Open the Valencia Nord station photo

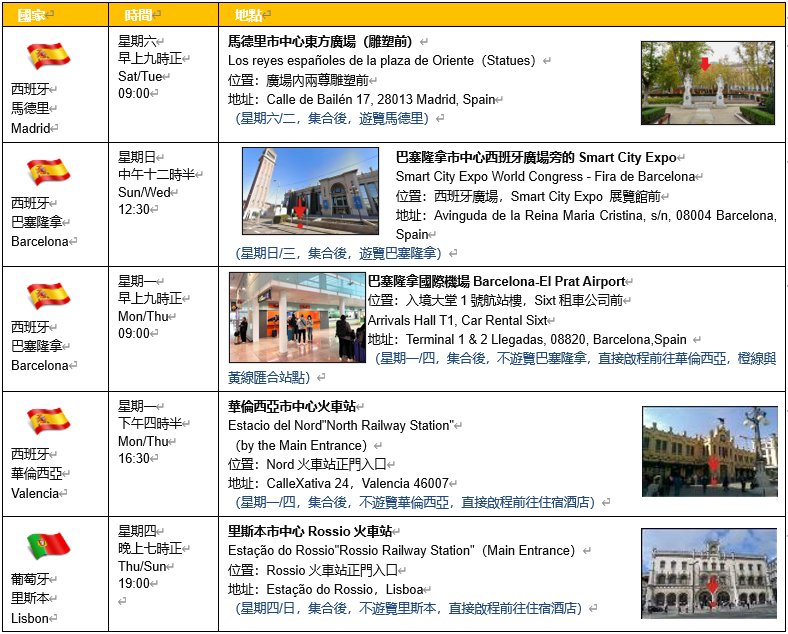click(x=710, y=452)
